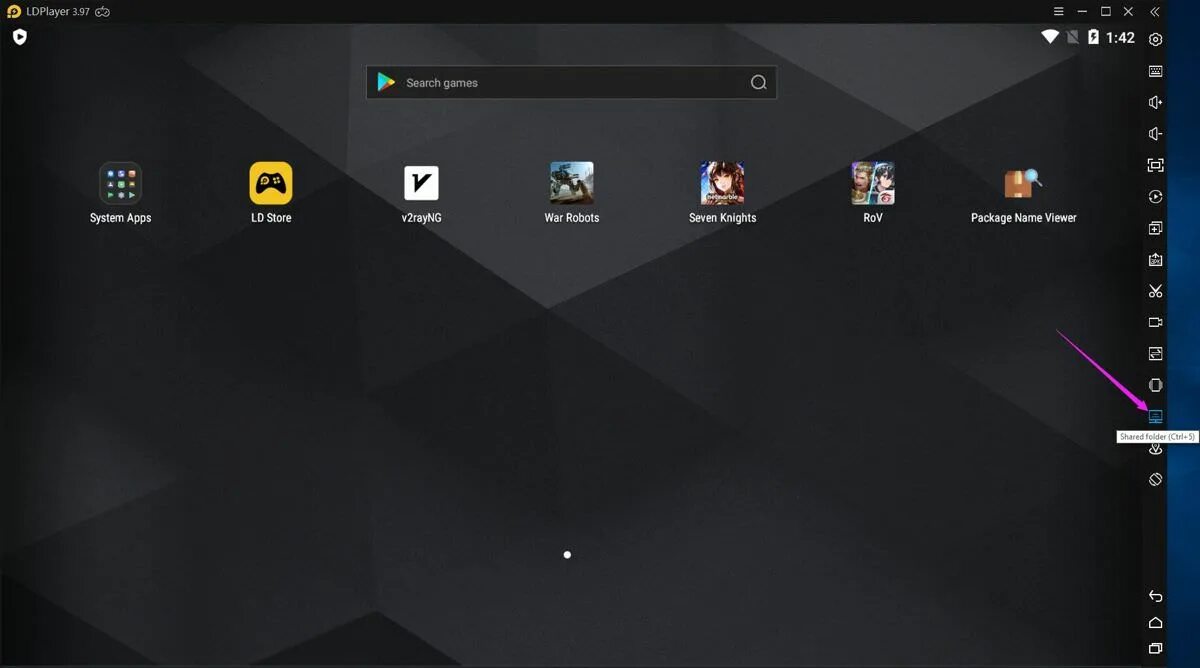Open LDPlayer keyboard mapping settings

pos(1155,71)
